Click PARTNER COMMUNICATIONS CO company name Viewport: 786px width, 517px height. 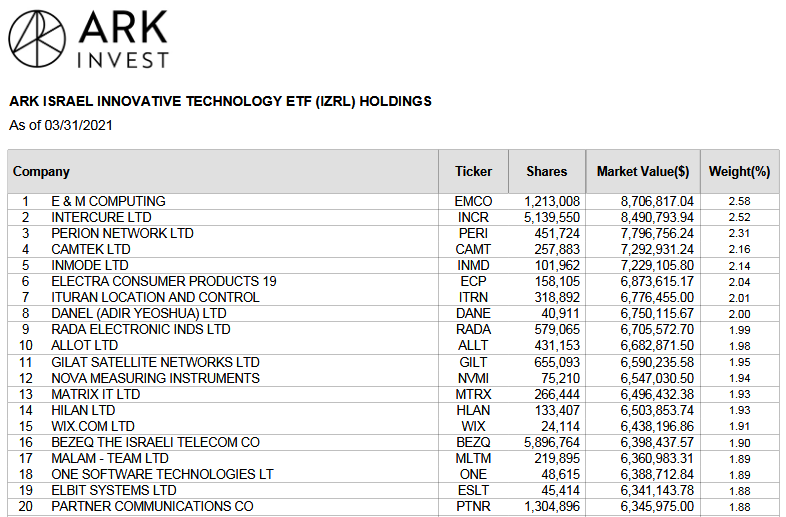pos(152,506)
